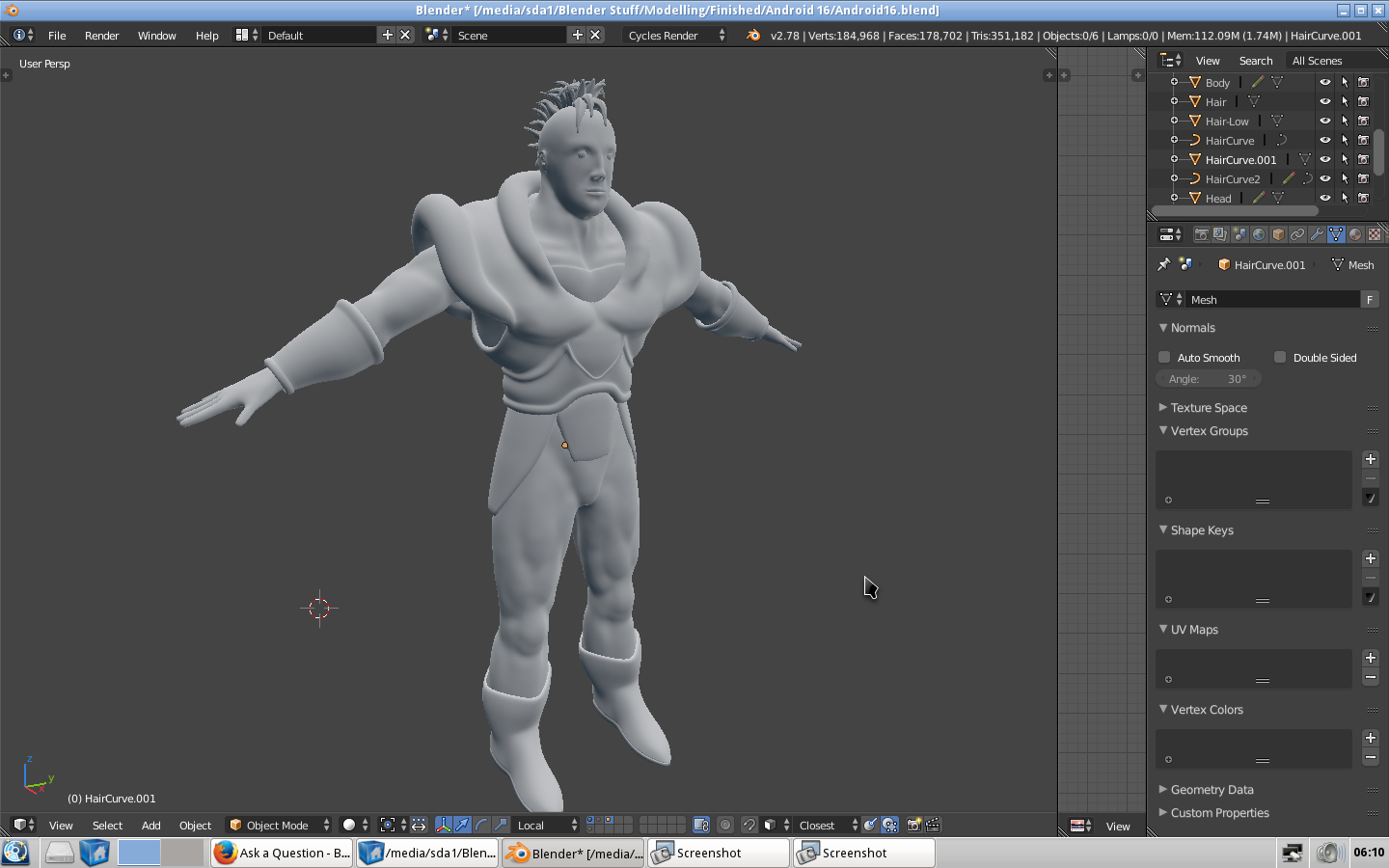Image resolution: width=1389 pixels, height=868 pixels.
Task: Open the Constraints properties tab (chain icon)
Action: coord(1297,234)
